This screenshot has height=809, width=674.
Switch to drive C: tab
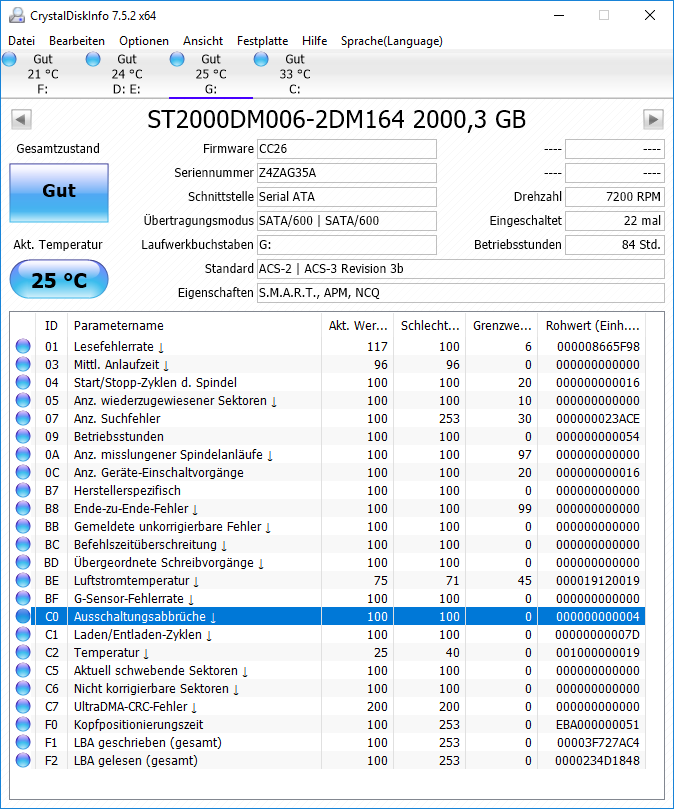pos(295,74)
